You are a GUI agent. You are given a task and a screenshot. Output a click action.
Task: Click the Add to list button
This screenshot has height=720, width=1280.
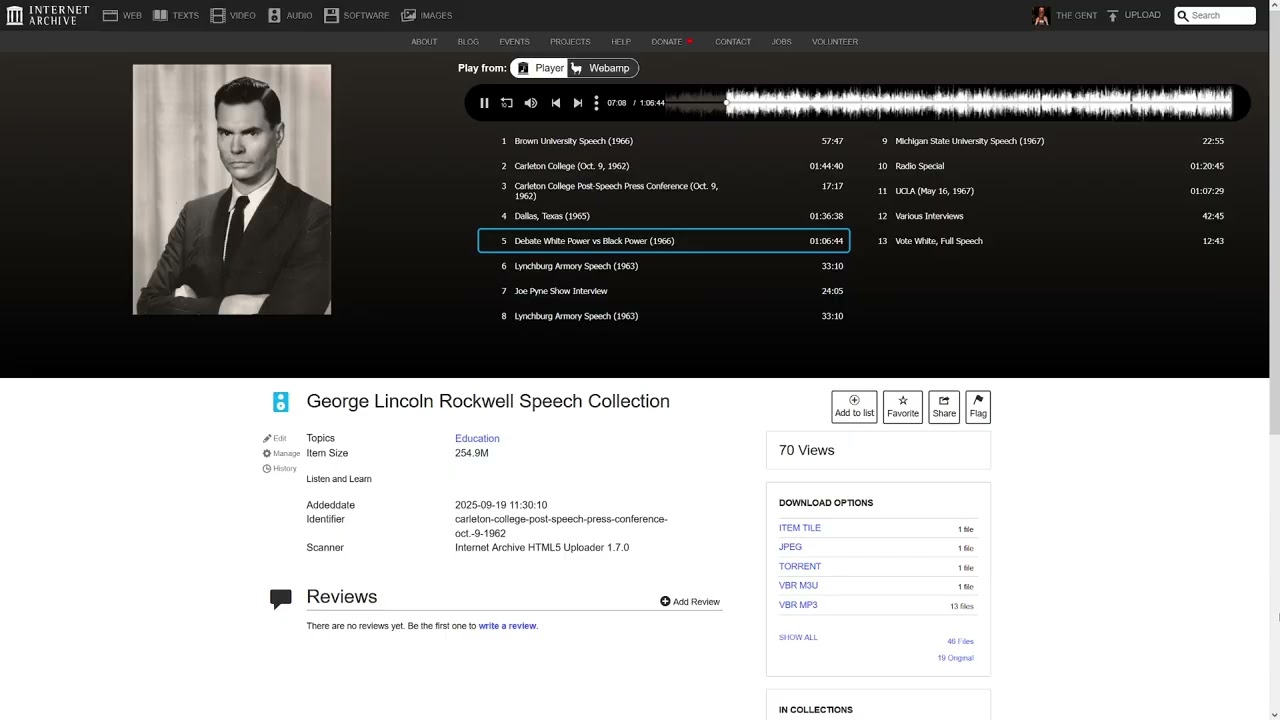coord(854,407)
